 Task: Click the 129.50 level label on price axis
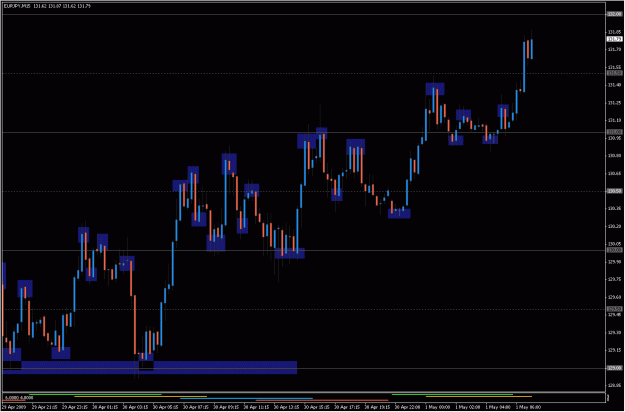614,309
